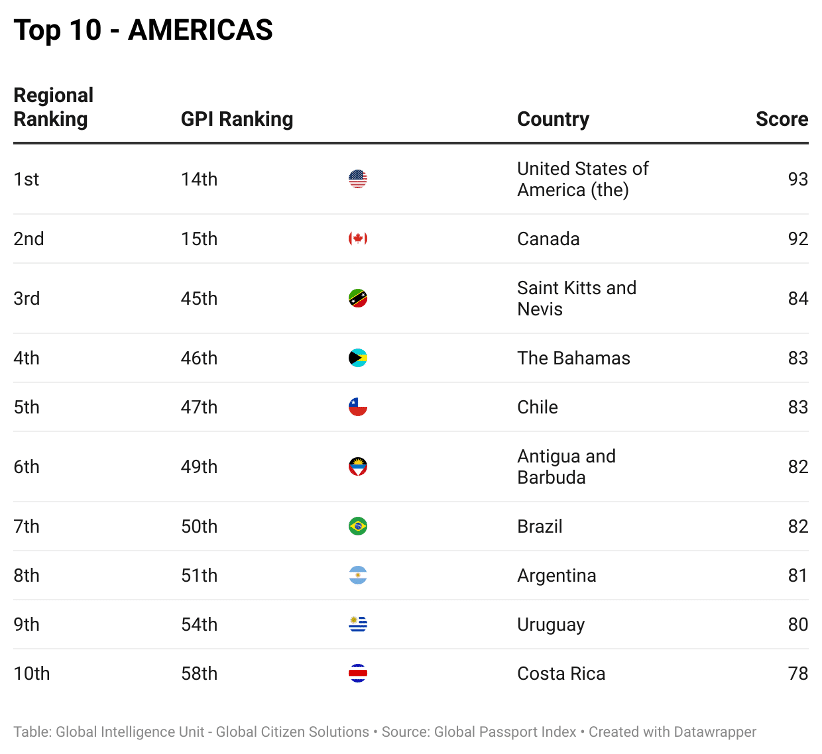Click the Costa Rica flag icon
822x754 pixels.
point(358,674)
